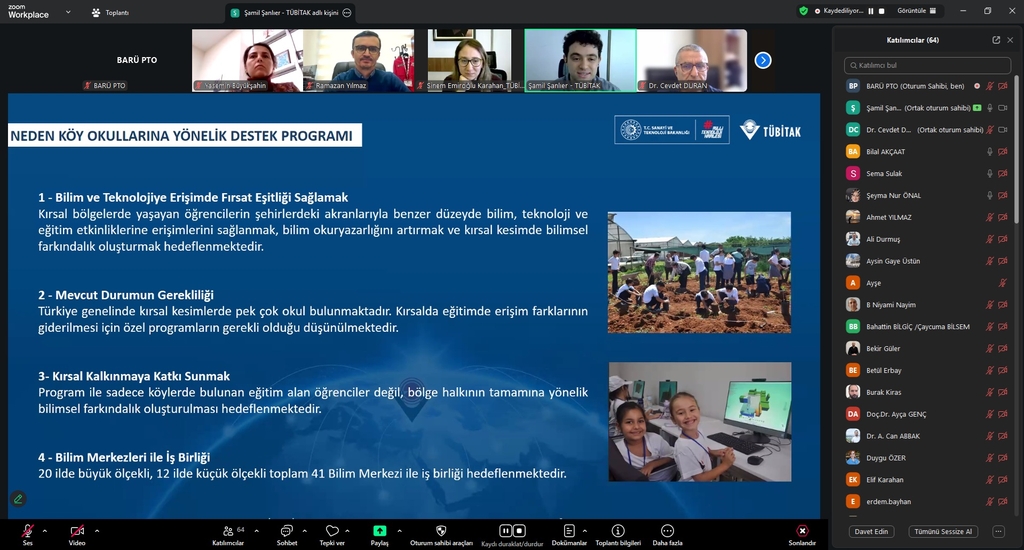Click the Katılımcı bul search field

926,65
